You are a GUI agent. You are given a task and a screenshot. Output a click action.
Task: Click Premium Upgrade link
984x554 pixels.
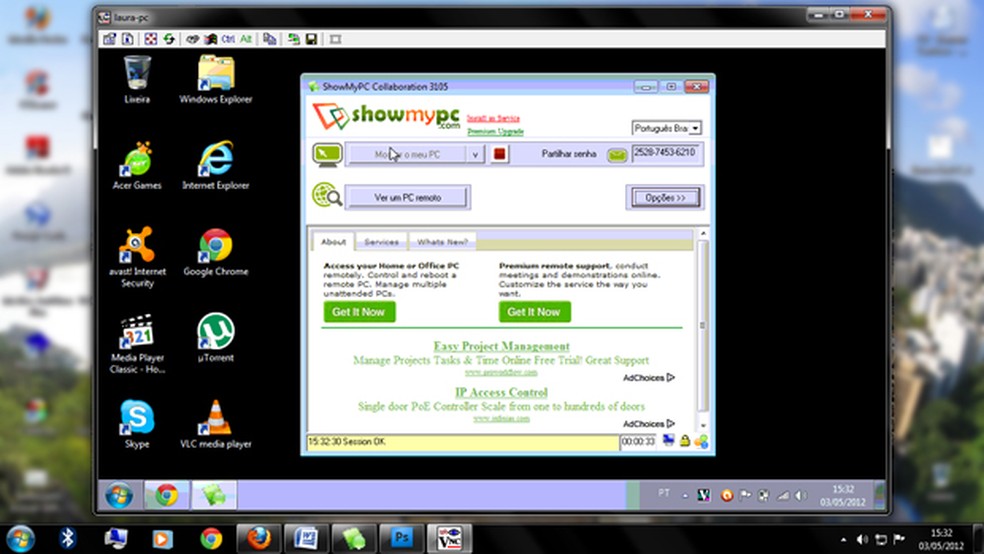coord(495,131)
